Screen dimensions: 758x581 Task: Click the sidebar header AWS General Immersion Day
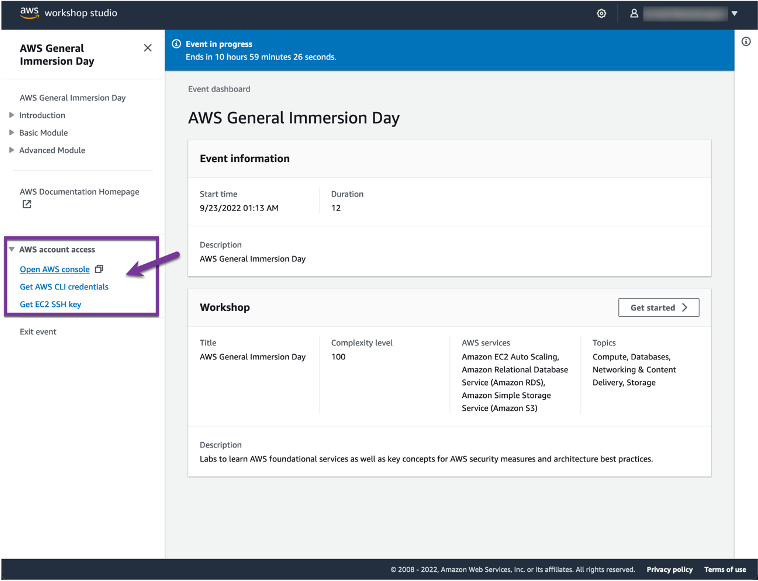(x=57, y=55)
